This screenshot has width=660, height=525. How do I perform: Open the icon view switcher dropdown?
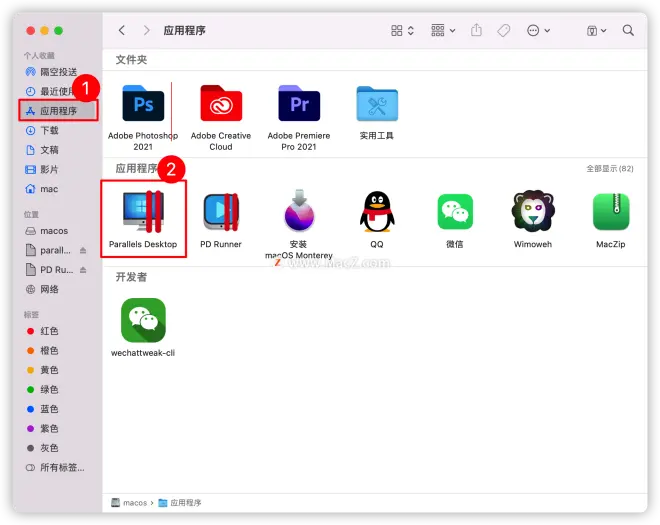pyautogui.click(x=402, y=30)
